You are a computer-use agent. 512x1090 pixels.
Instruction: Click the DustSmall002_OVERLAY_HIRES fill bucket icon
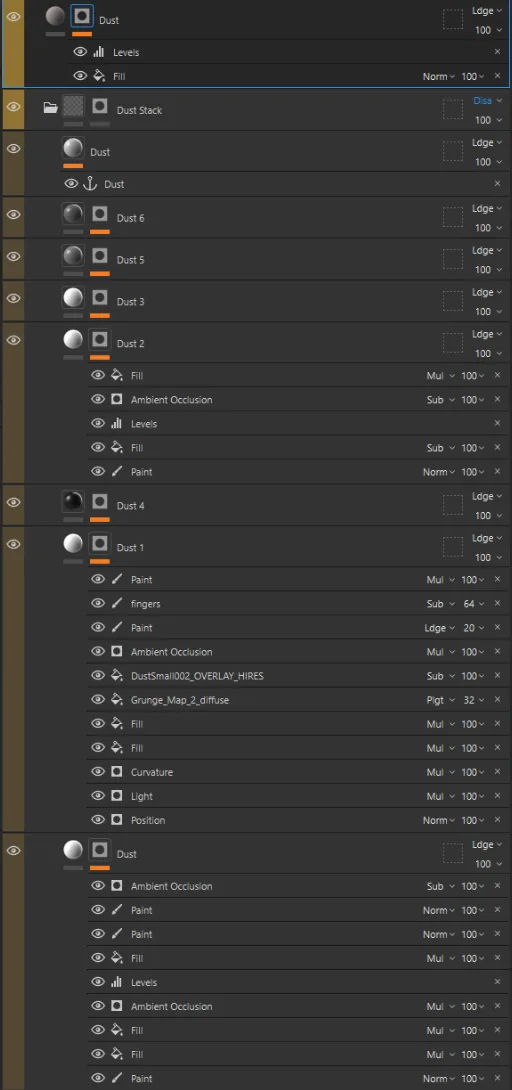tap(117, 676)
